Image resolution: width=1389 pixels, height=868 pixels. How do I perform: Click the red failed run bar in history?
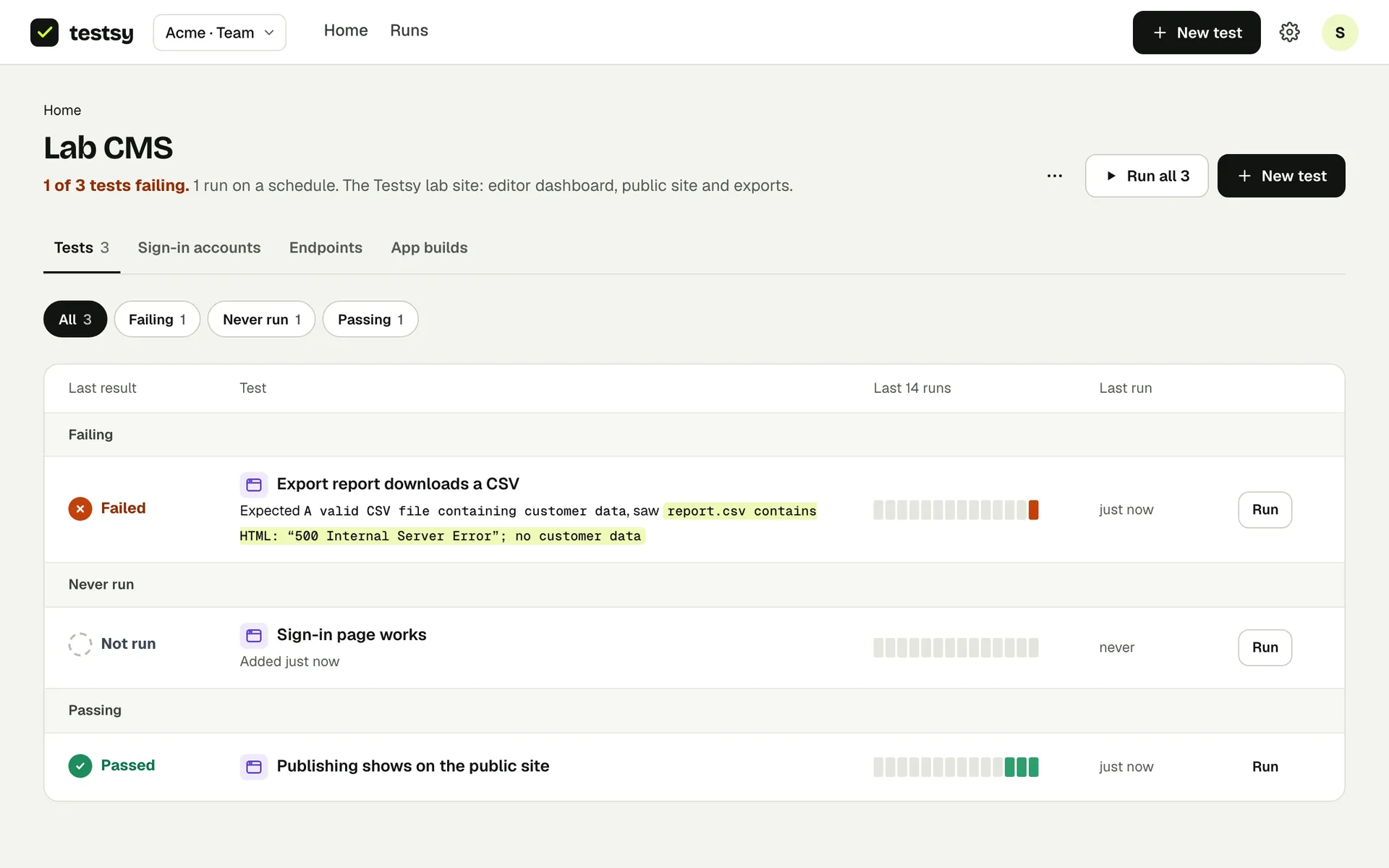coord(1034,510)
